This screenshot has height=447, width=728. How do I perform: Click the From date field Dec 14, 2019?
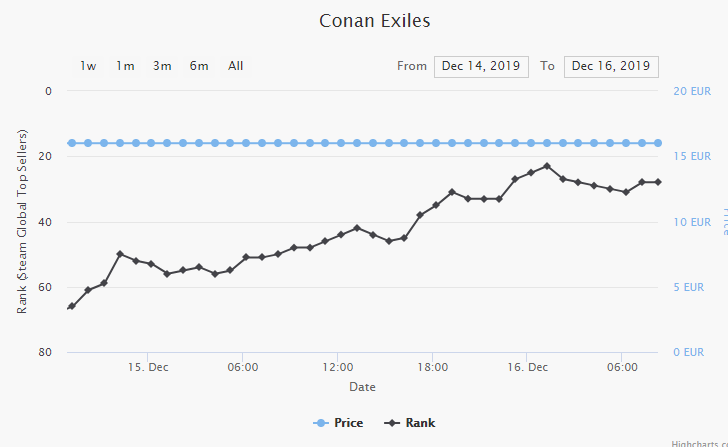pos(481,66)
